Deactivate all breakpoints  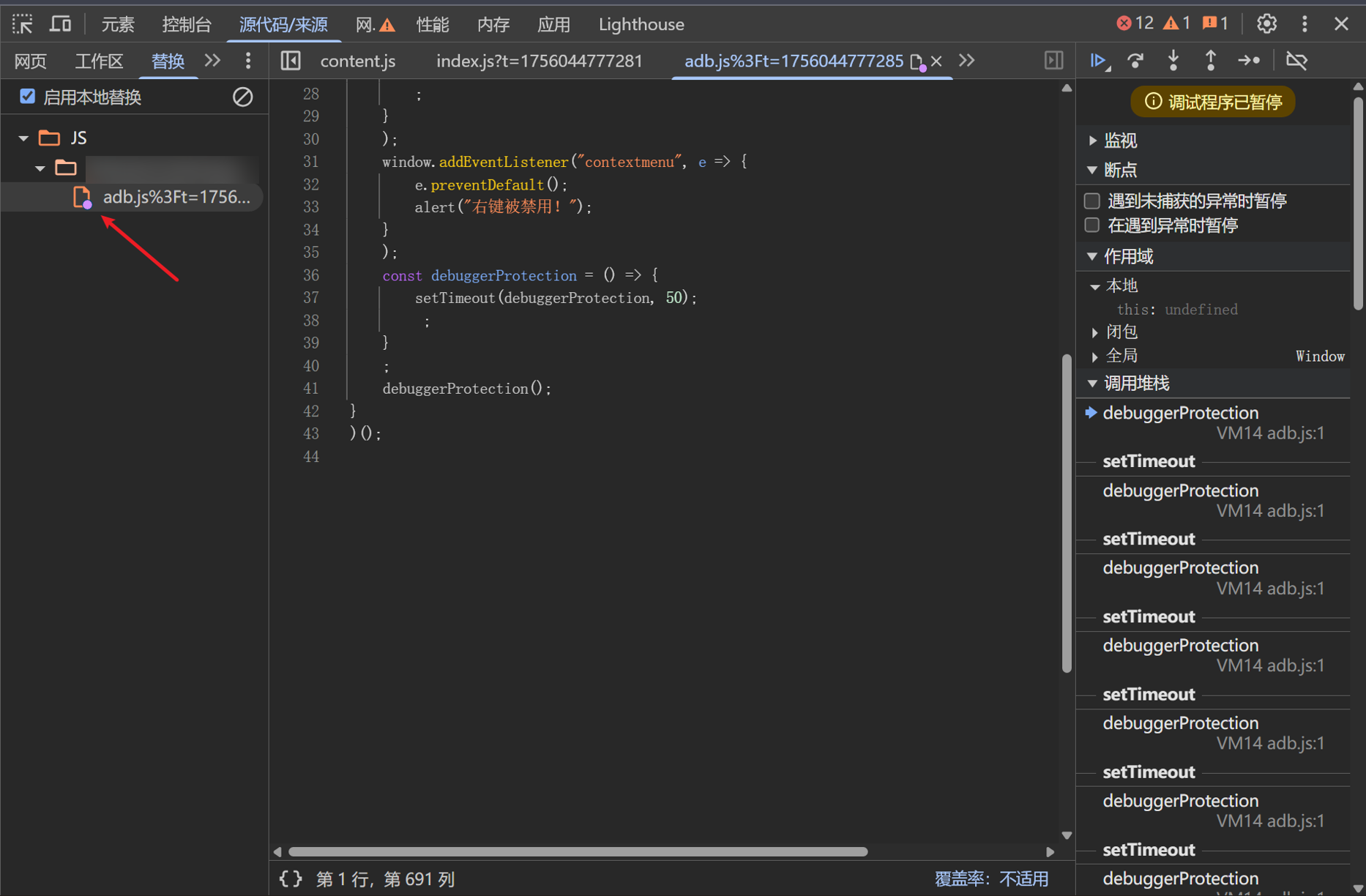point(1296,61)
